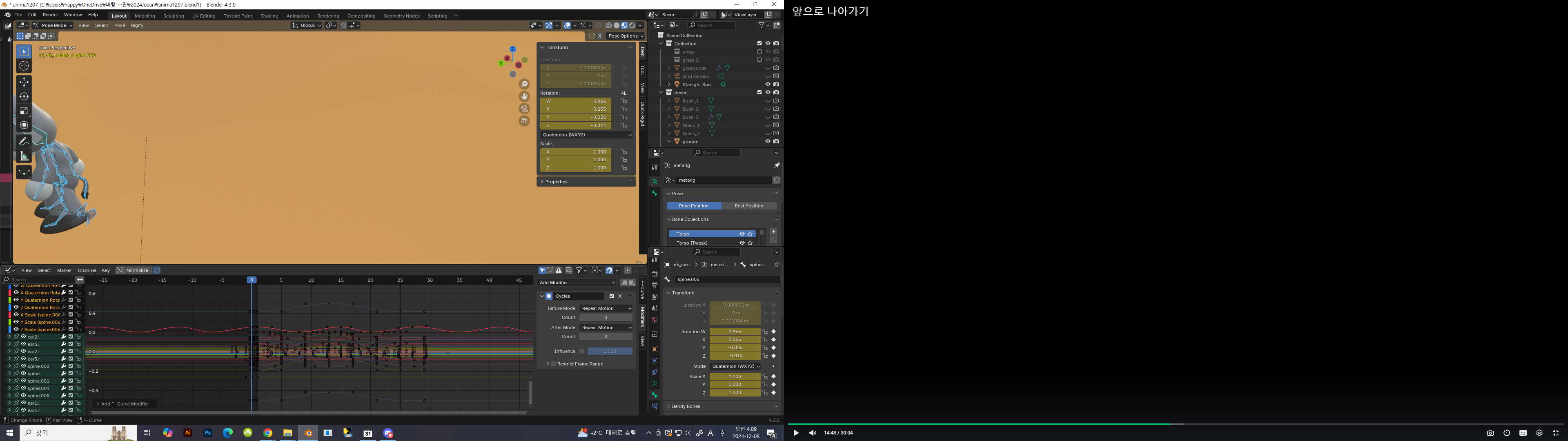1568x441 pixels.
Task: Open the File menu
Action: click(18, 15)
